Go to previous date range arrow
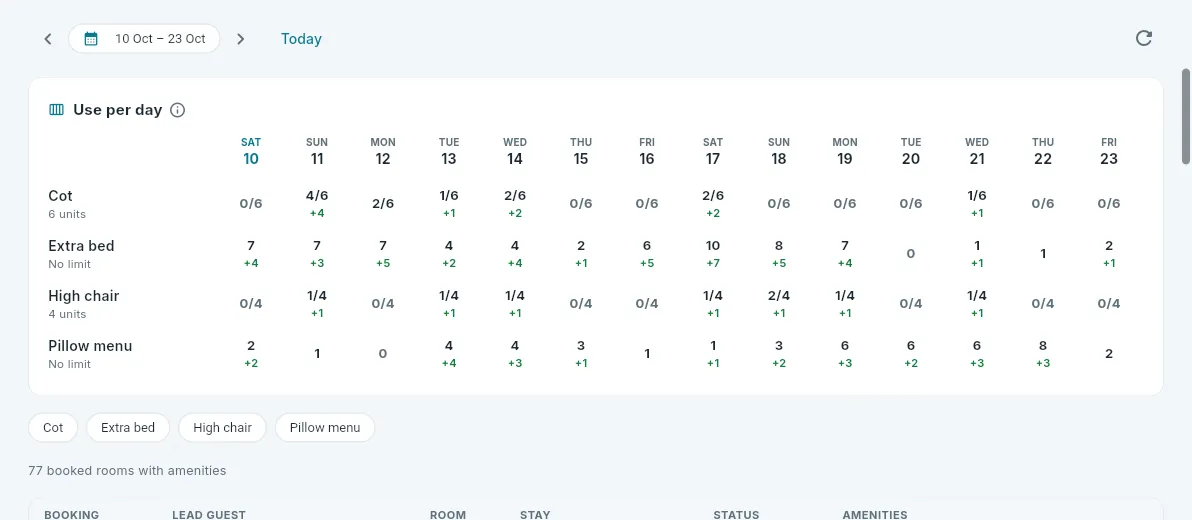This screenshot has height=520, width=1192. coord(48,39)
